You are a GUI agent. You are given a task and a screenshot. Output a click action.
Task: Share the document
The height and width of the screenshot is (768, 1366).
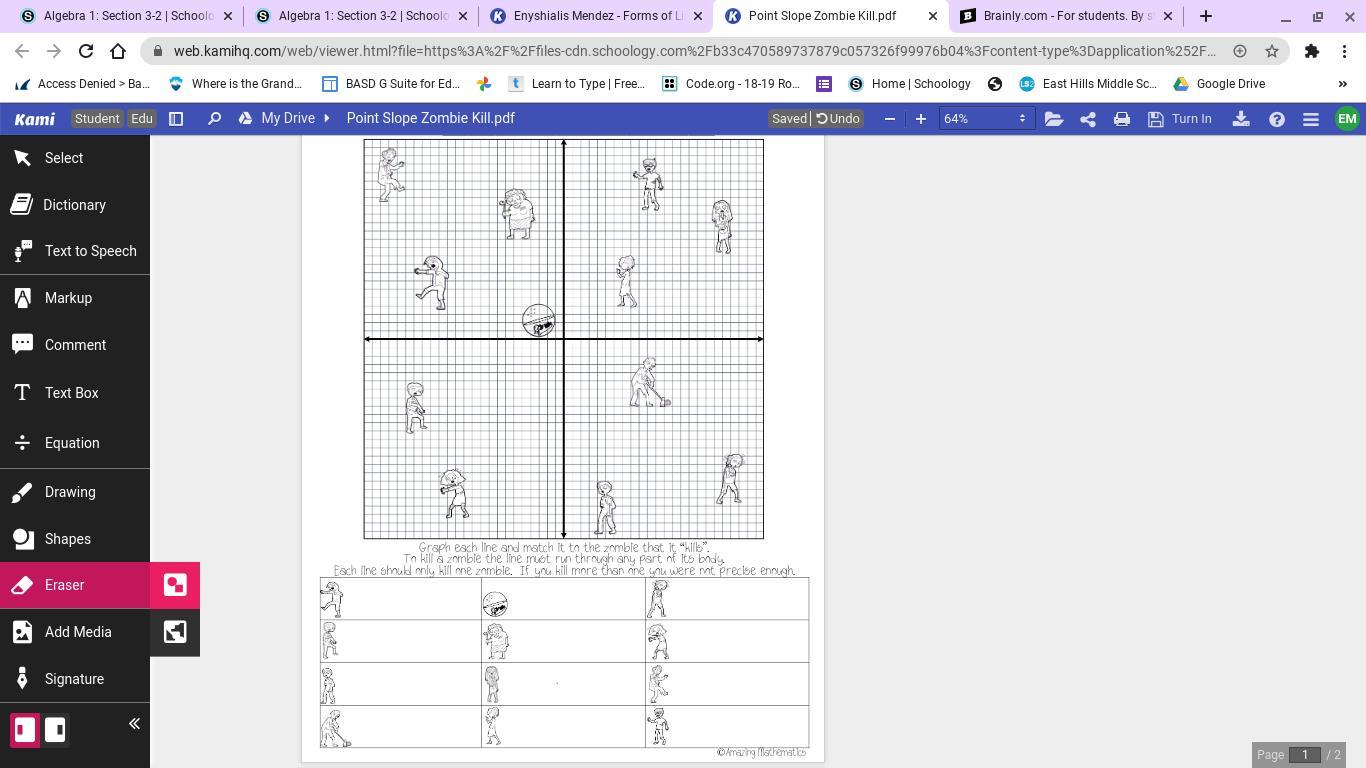1088,118
